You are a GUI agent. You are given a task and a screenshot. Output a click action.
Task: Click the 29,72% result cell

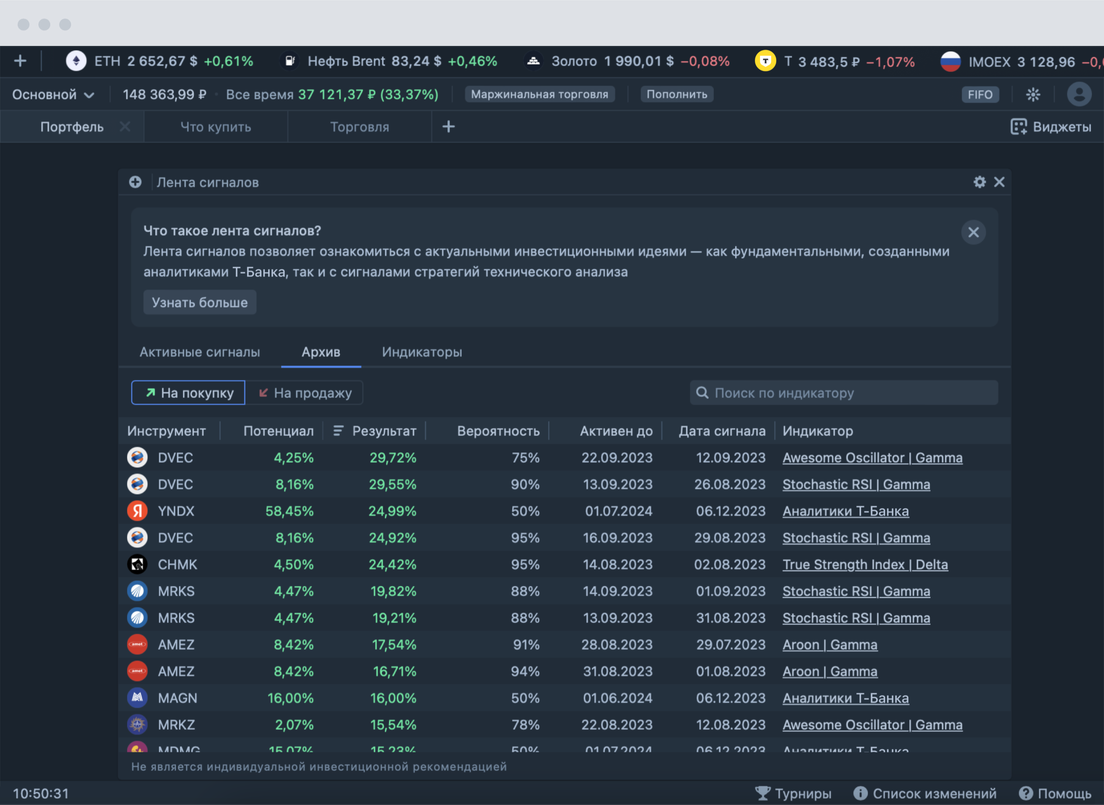(x=393, y=458)
